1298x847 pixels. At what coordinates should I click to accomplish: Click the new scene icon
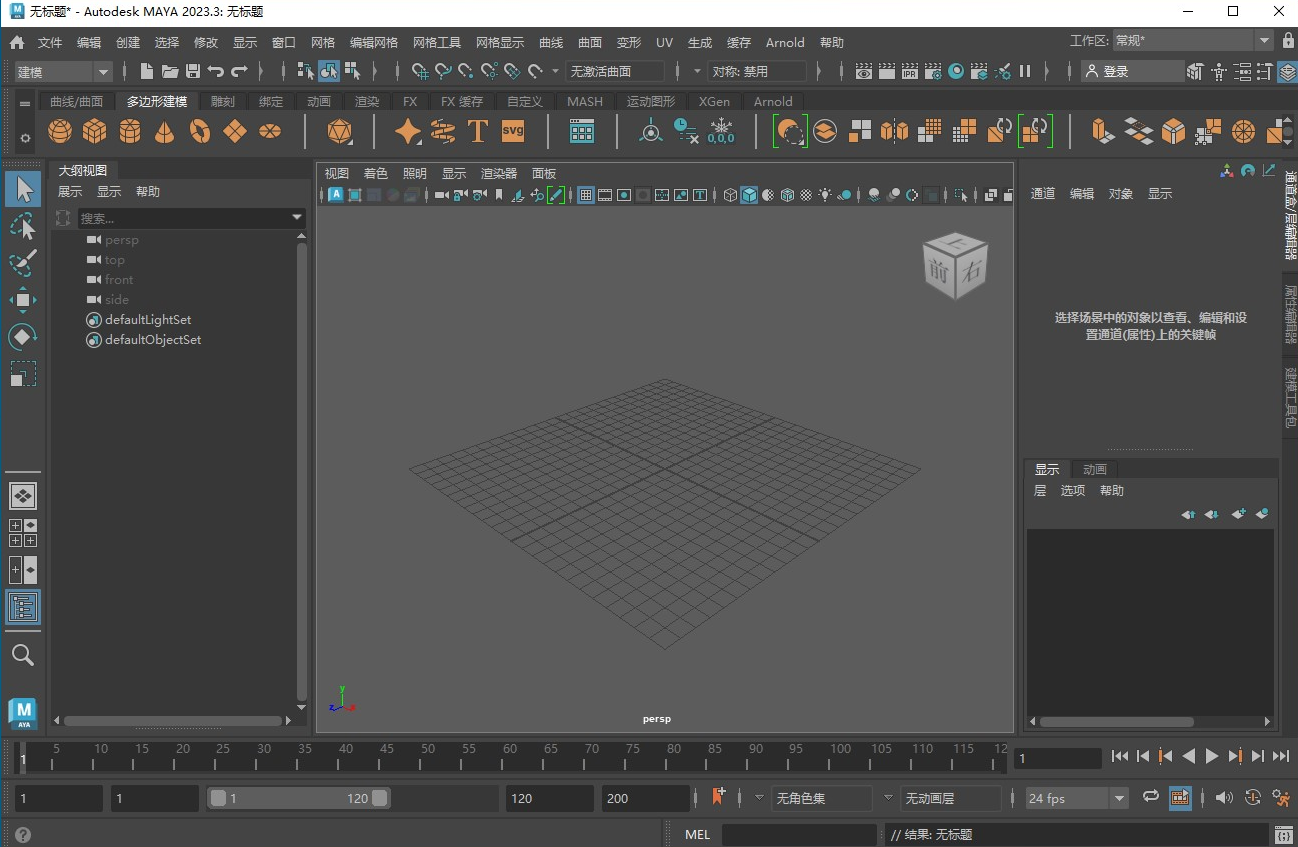tap(147, 71)
